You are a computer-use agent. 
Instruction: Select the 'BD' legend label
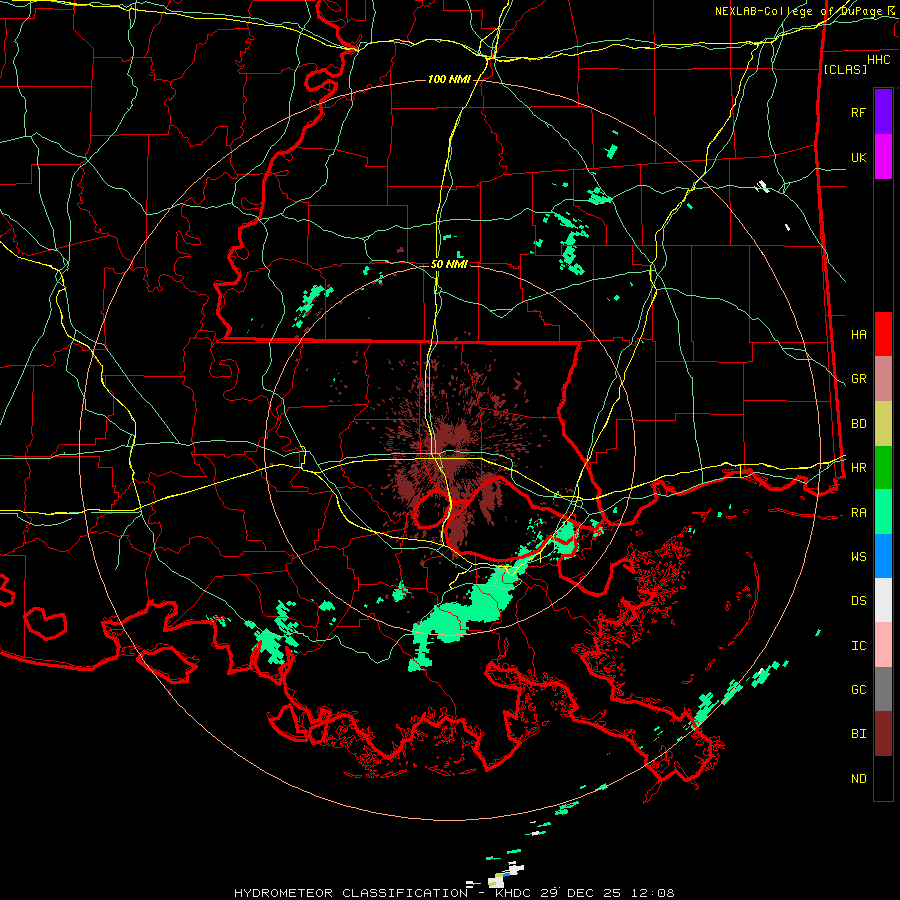pyautogui.click(x=858, y=424)
